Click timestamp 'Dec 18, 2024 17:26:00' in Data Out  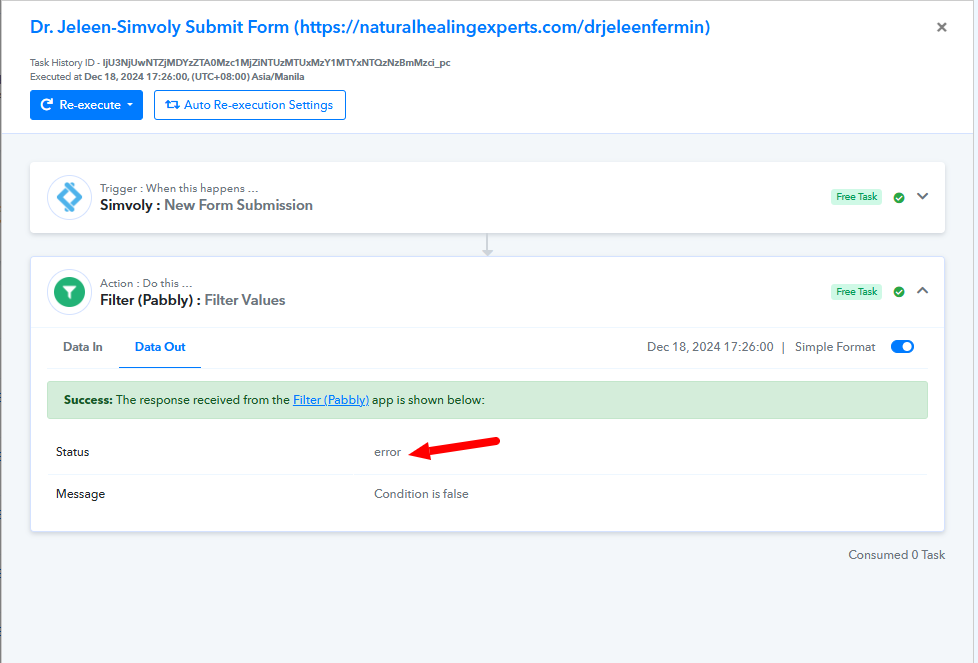point(710,347)
